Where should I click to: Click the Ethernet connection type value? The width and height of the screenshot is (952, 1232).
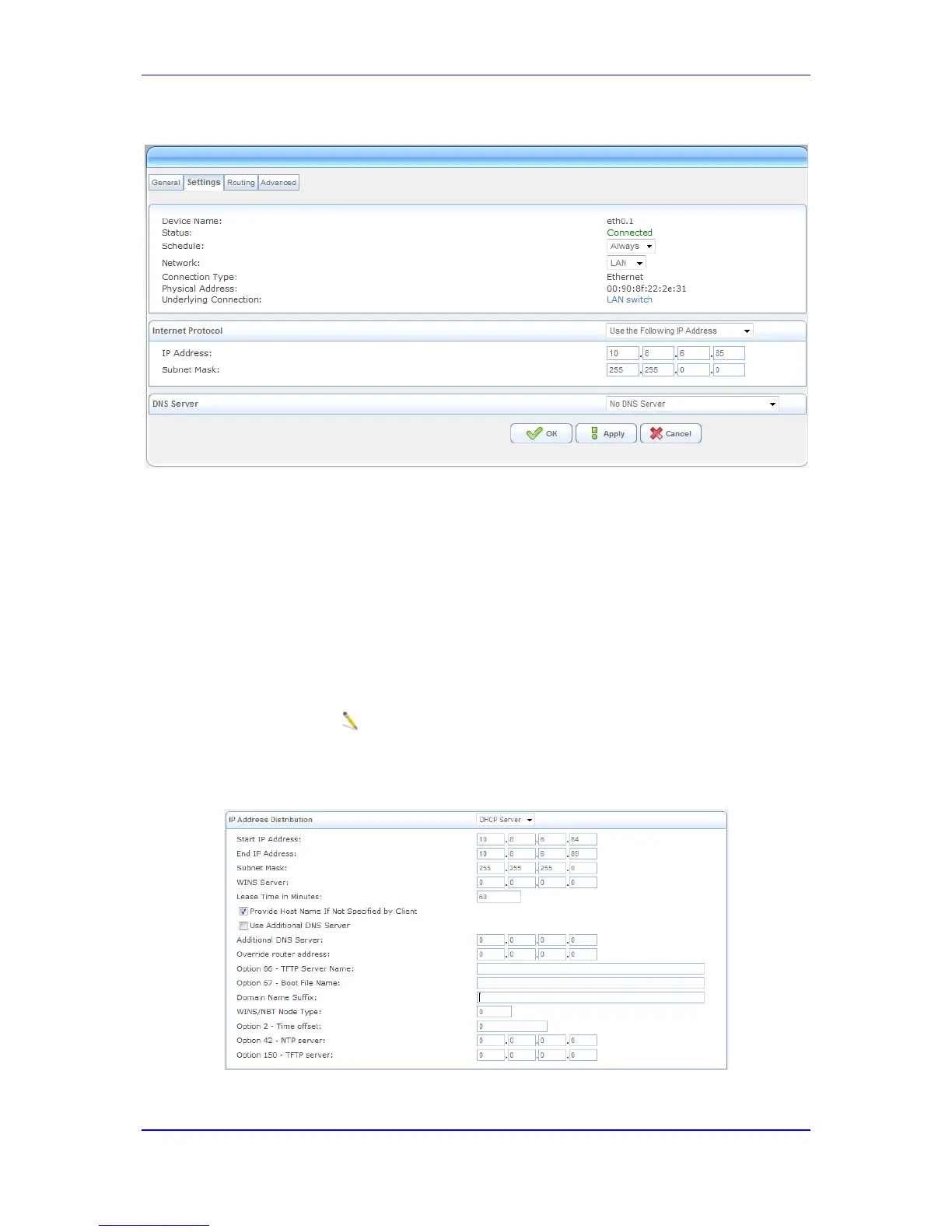(x=625, y=277)
